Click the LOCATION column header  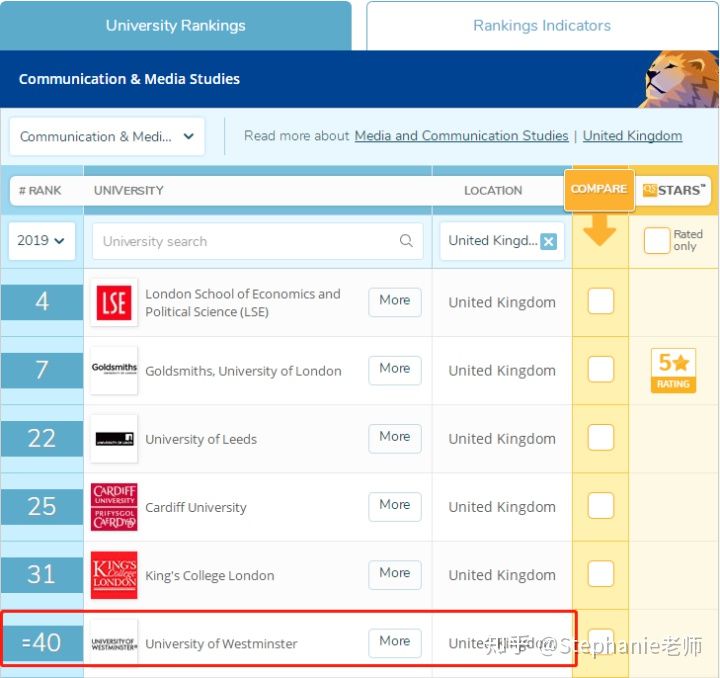[493, 190]
